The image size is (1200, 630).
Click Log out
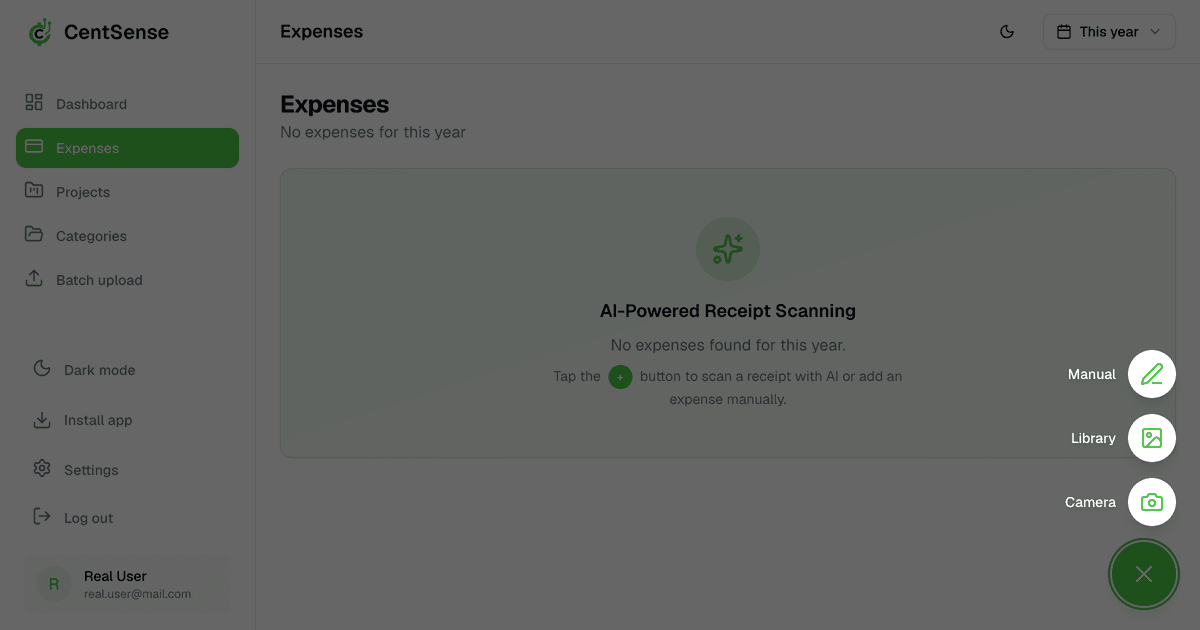(88, 517)
